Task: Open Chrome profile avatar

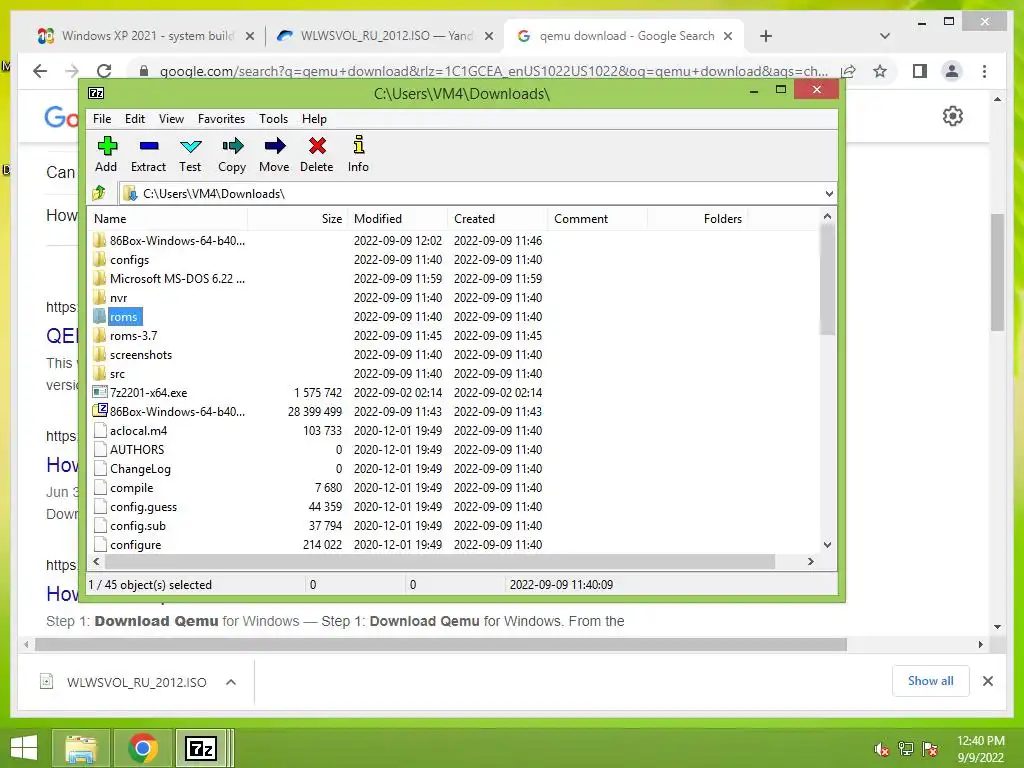Action: click(x=952, y=71)
